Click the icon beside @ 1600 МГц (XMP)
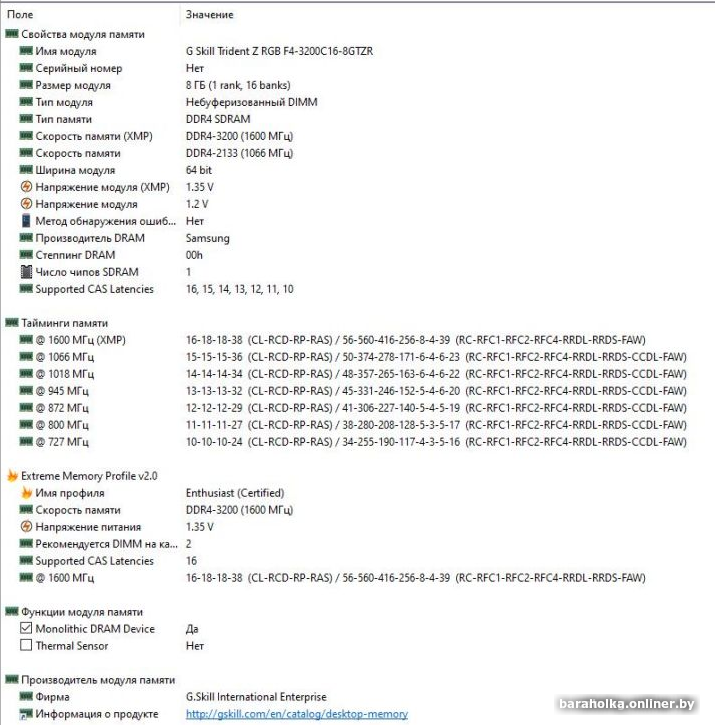Image resolution: width=715 pixels, height=725 pixels. [26, 340]
